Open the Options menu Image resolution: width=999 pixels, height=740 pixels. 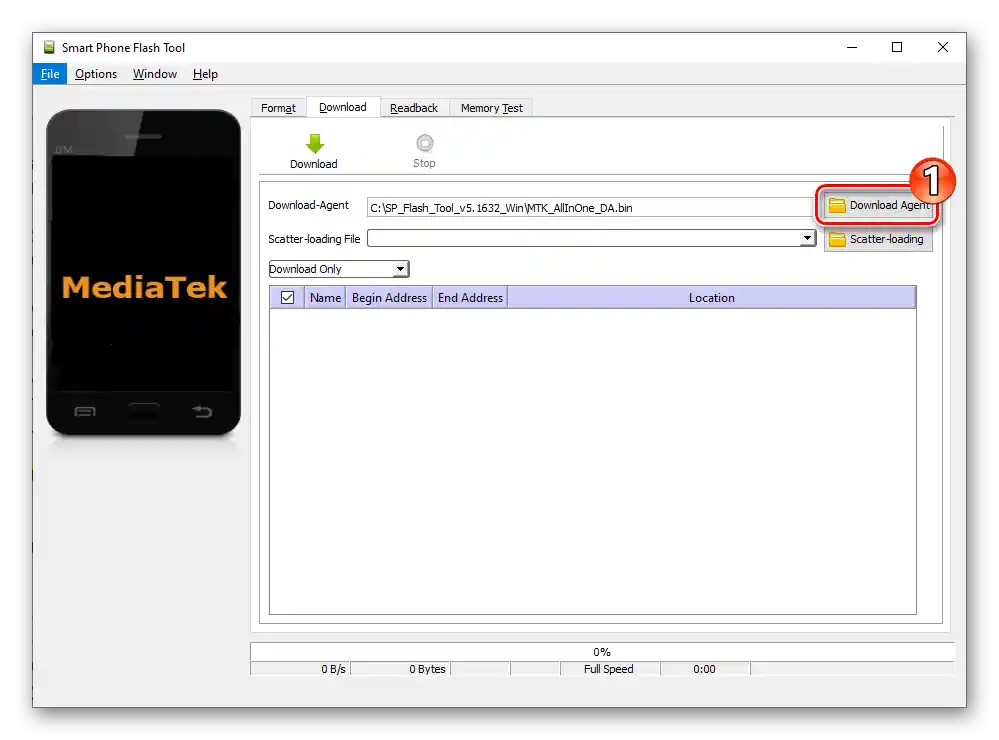click(95, 73)
